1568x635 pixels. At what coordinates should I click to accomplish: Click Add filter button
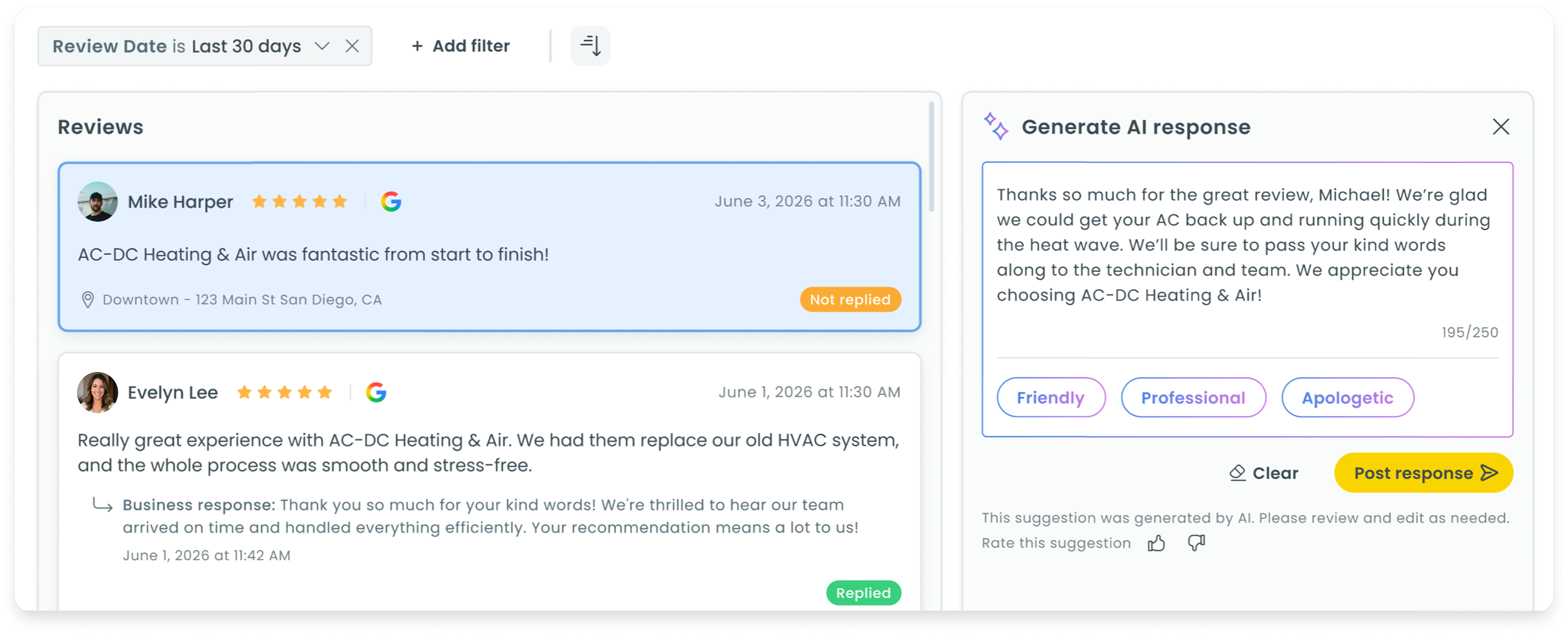[x=460, y=46]
